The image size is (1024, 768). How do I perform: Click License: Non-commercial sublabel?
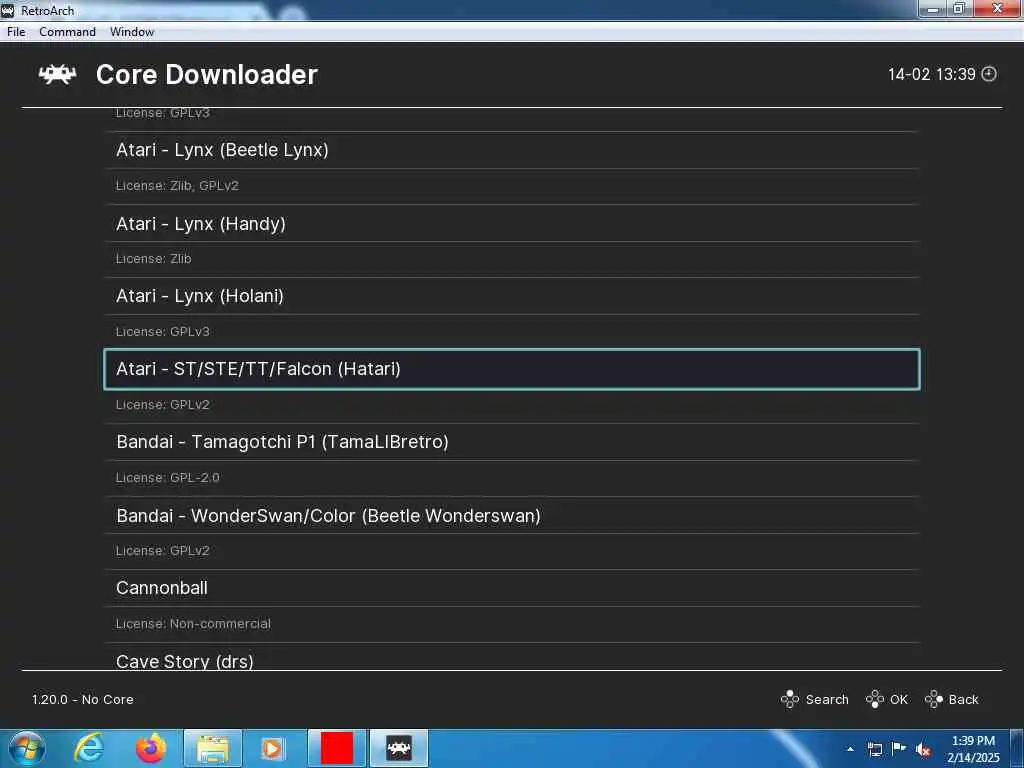pyautogui.click(x=193, y=624)
